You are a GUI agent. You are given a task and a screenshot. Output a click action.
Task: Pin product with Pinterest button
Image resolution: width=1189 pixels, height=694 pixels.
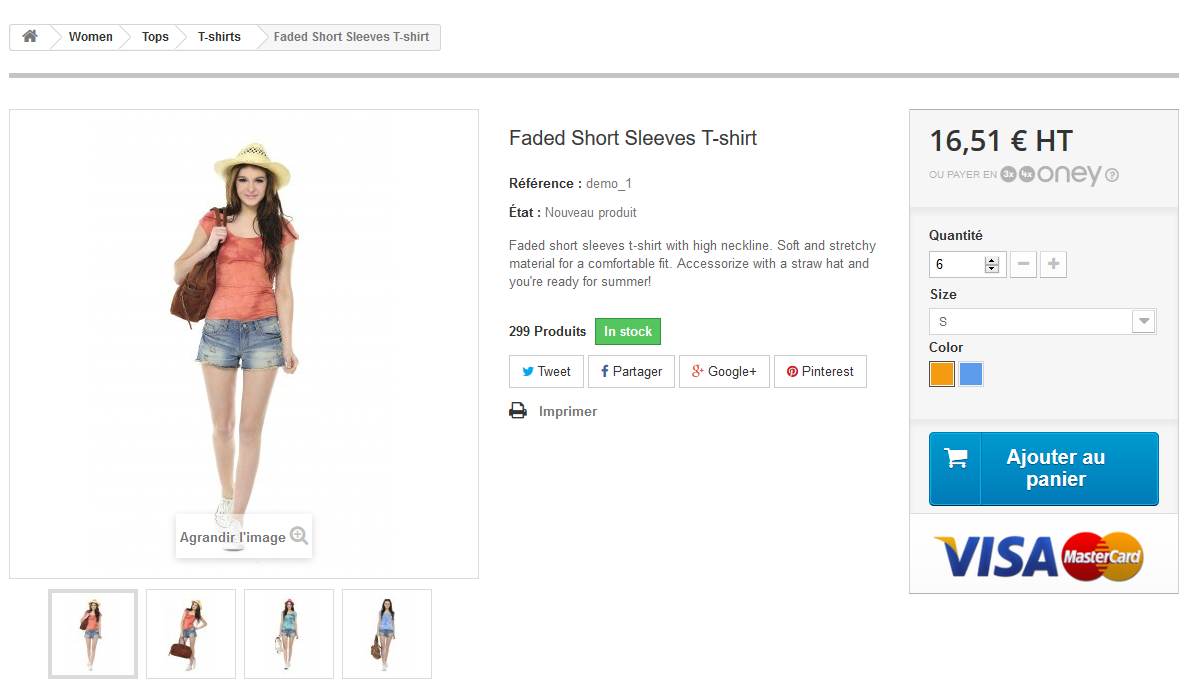[x=820, y=372]
